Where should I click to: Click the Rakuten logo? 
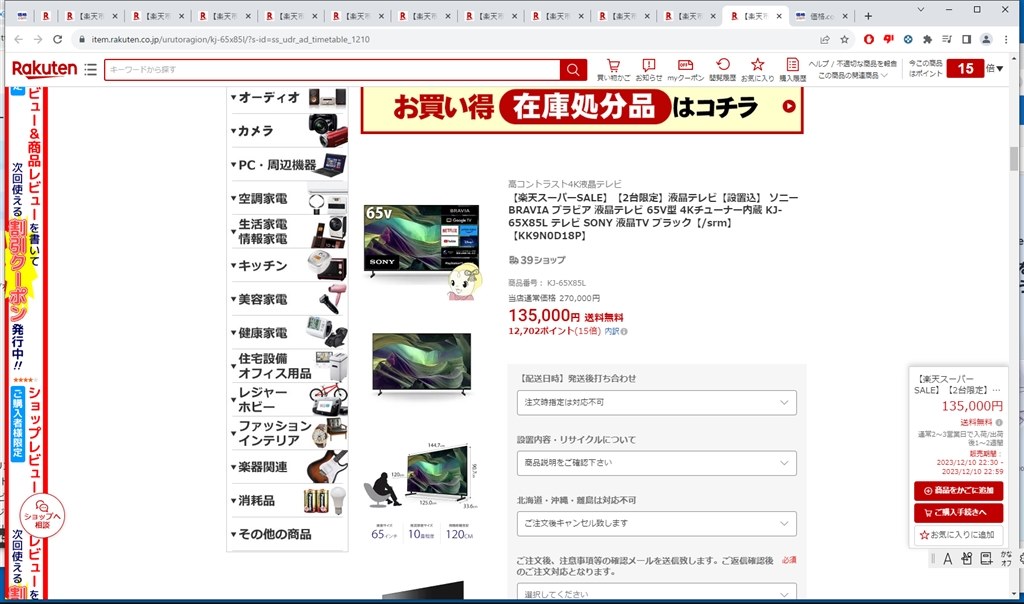[44, 68]
